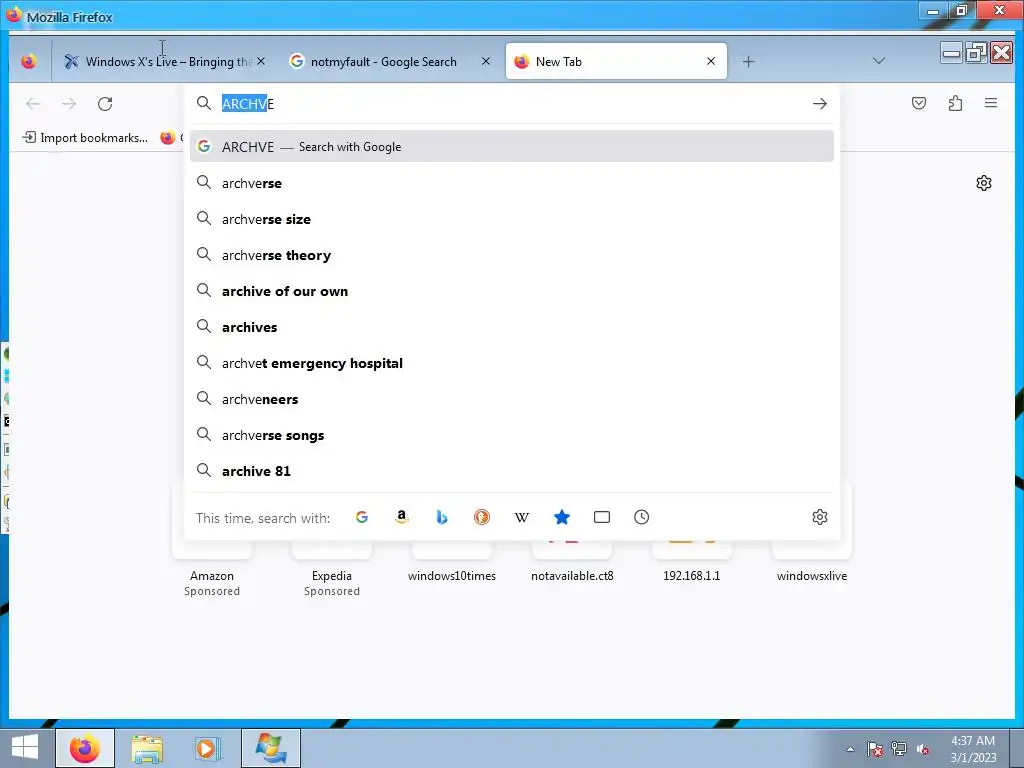The image size is (1024, 768).
Task: Click the go arrow in the address bar
Action: pos(820,104)
